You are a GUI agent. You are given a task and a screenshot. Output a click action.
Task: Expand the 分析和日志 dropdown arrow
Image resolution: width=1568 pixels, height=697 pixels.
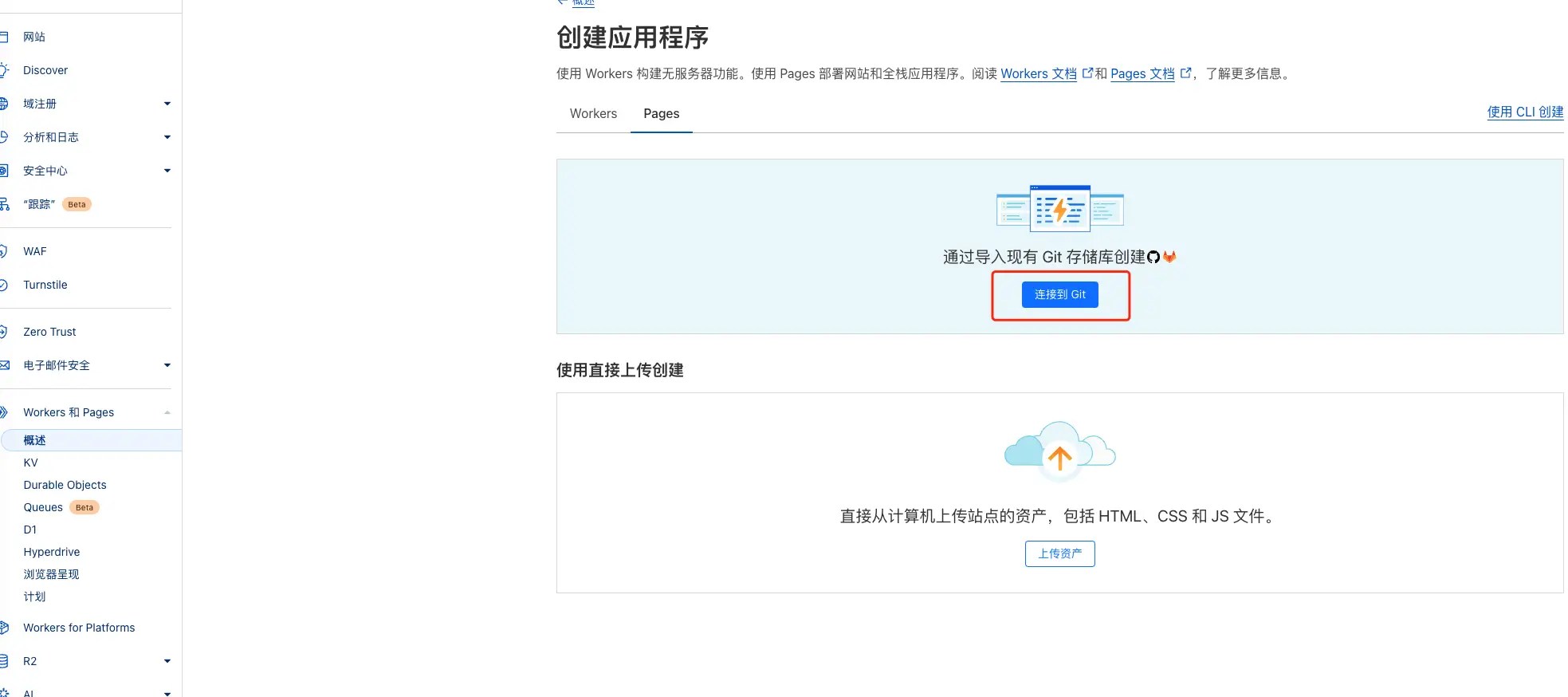click(x=167, y=137)
